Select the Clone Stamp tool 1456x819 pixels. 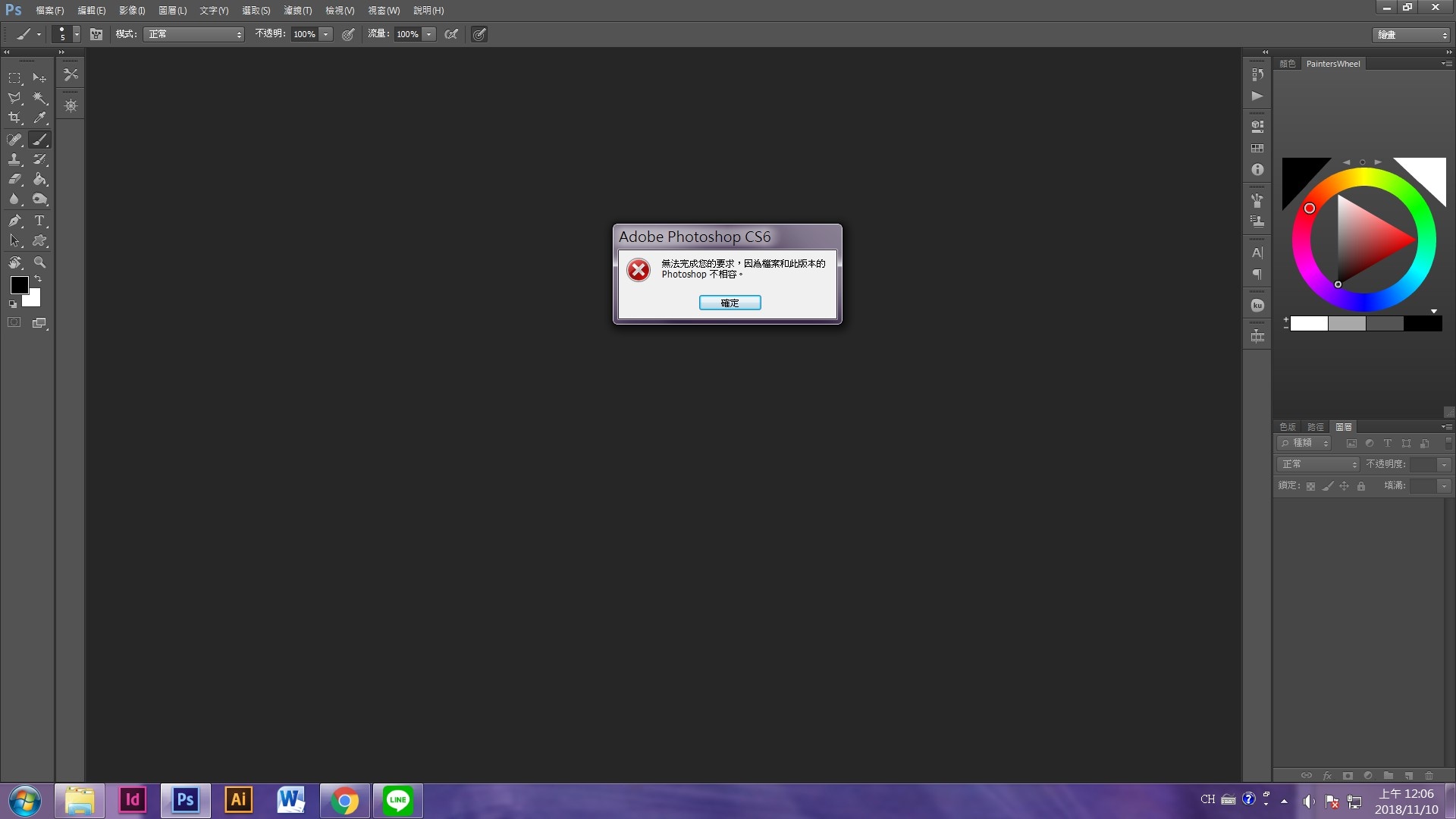(14, 159)
